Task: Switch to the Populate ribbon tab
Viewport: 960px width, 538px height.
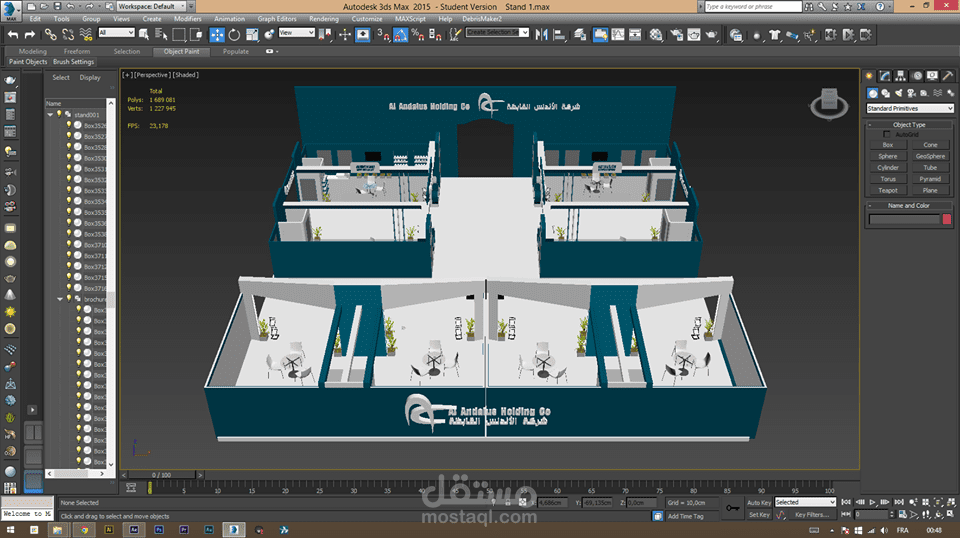Action: point(236,51)
